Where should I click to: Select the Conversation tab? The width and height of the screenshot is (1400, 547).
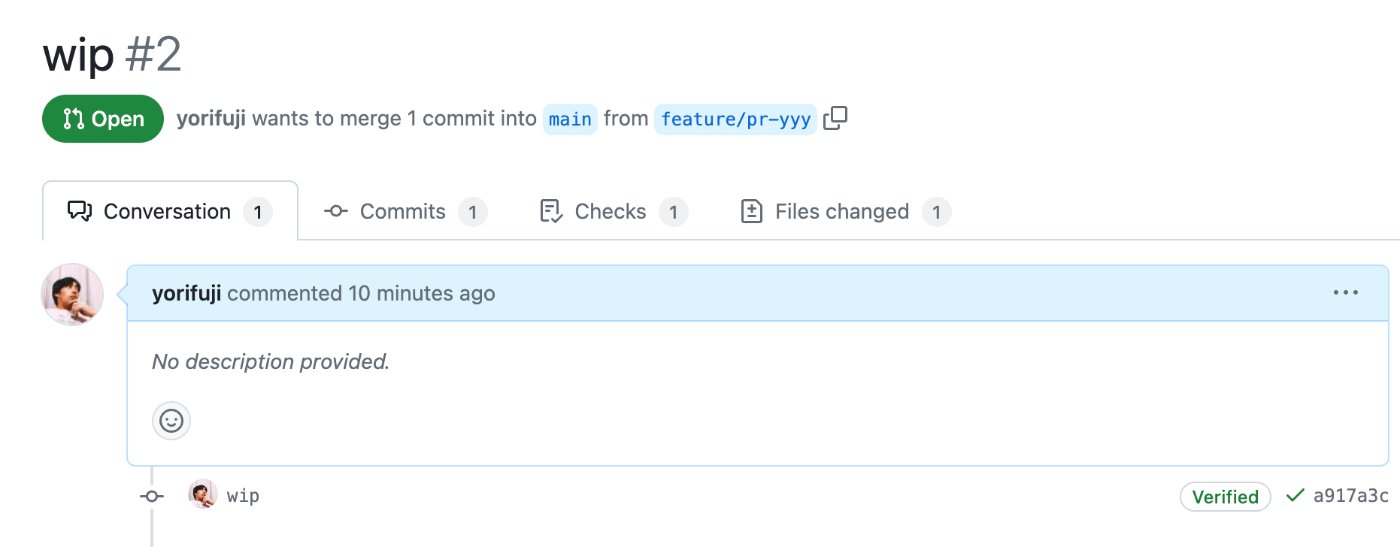pyautogui.click(x=170, y=211)
